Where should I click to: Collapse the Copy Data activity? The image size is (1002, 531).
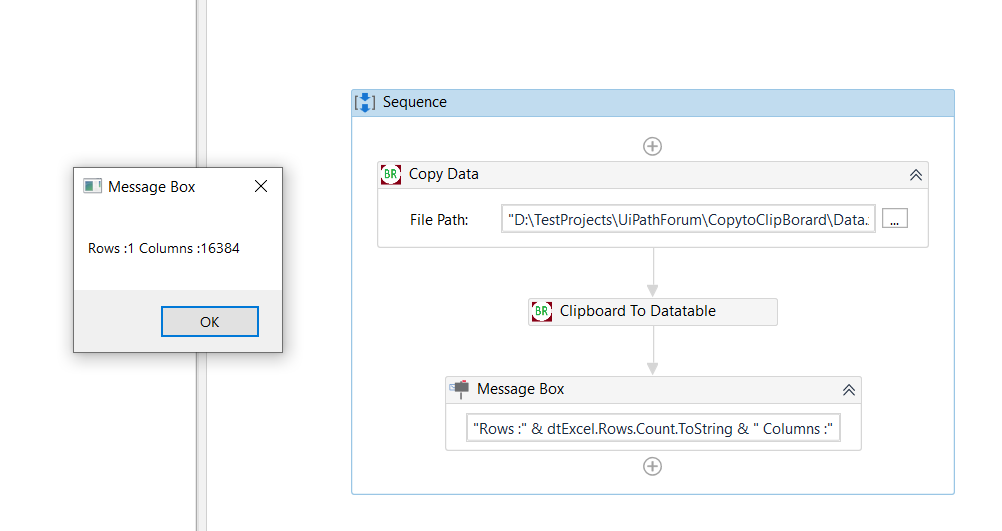tap(915, 175)
